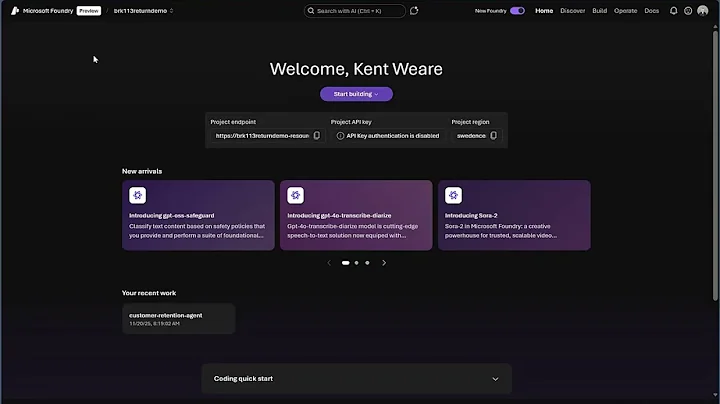Click the refresh icon beside the search bar
This screenshot has width=720, height=404.
pyautogui.click(x=414, y=11)
